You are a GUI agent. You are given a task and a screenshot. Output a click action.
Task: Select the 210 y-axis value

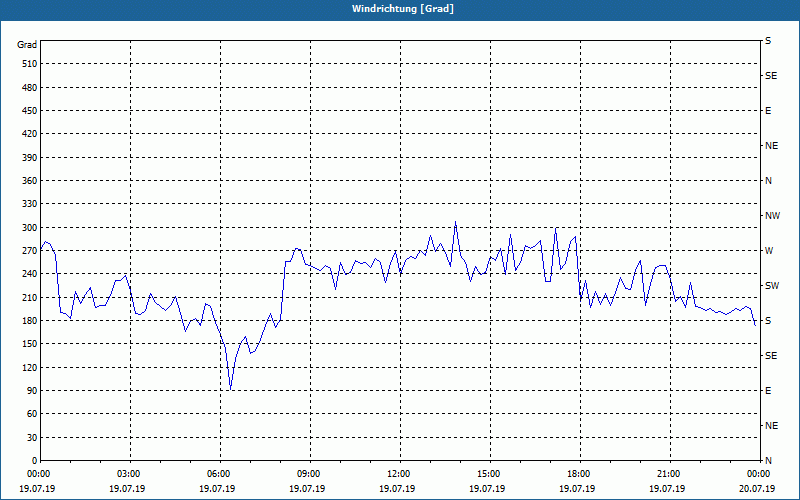(29, 297)
